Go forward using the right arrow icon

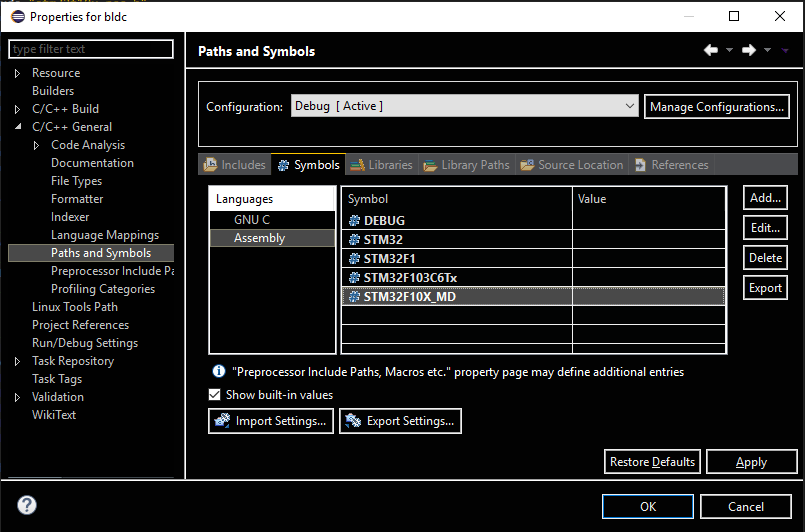coord(749,50)
